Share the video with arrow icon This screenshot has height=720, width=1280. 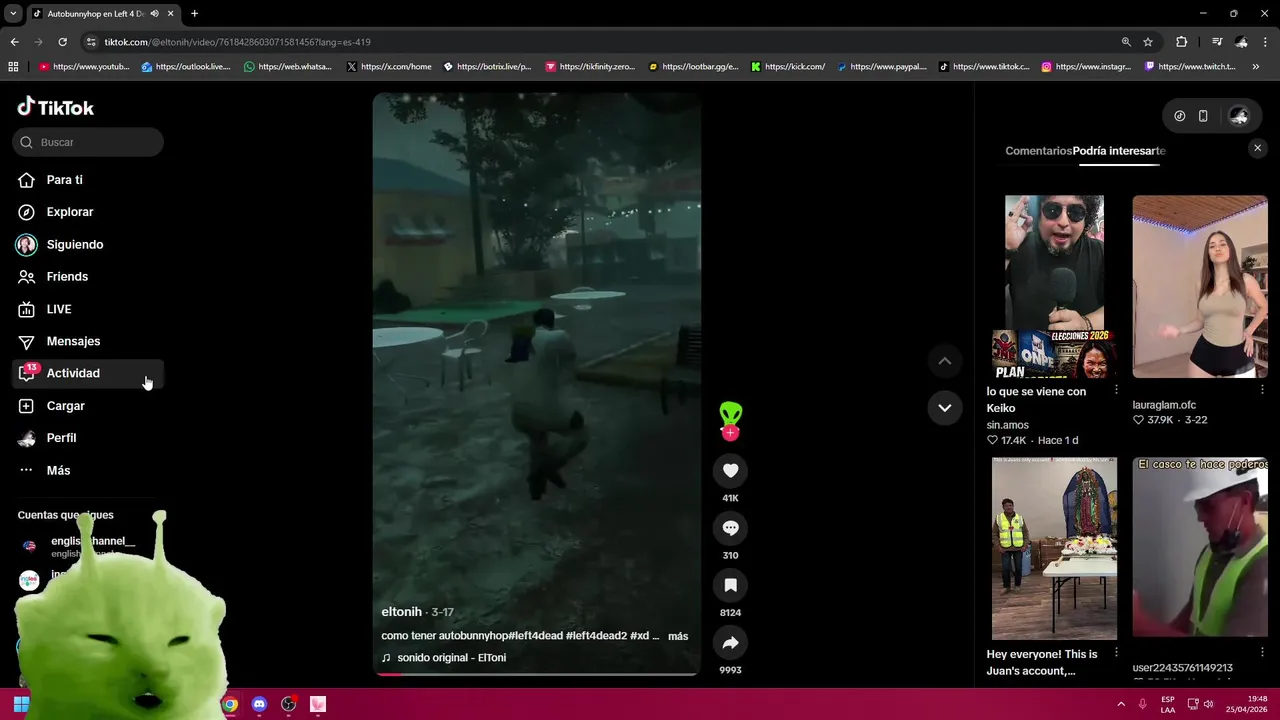point(730,643)
